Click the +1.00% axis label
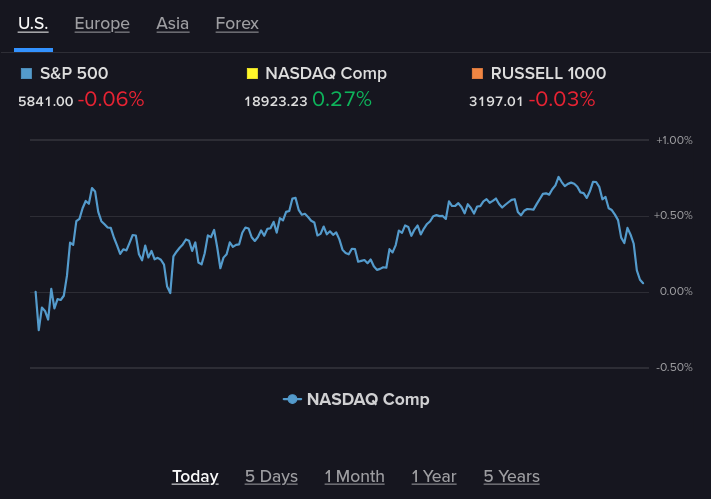The image size is (711, 499). point(674,140)
